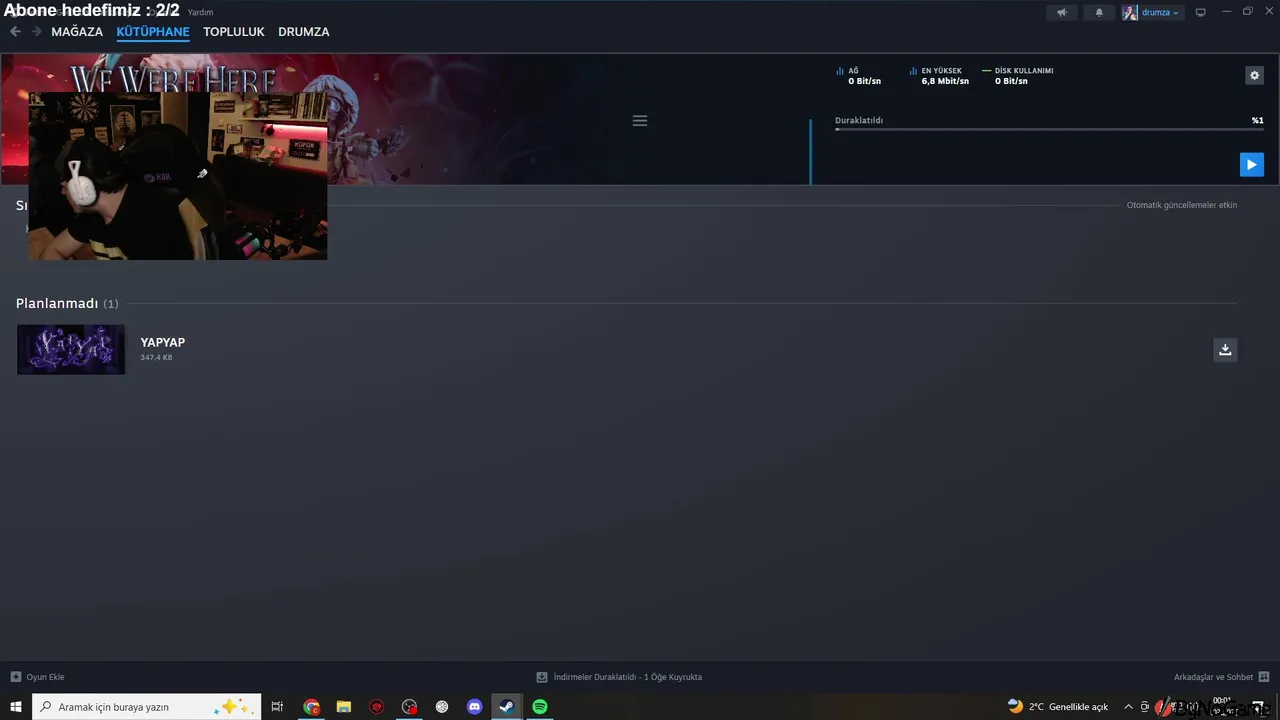The image size is (1280, 720).
Task: Click the Duraklatıldı status label
Action: point(859,120)
